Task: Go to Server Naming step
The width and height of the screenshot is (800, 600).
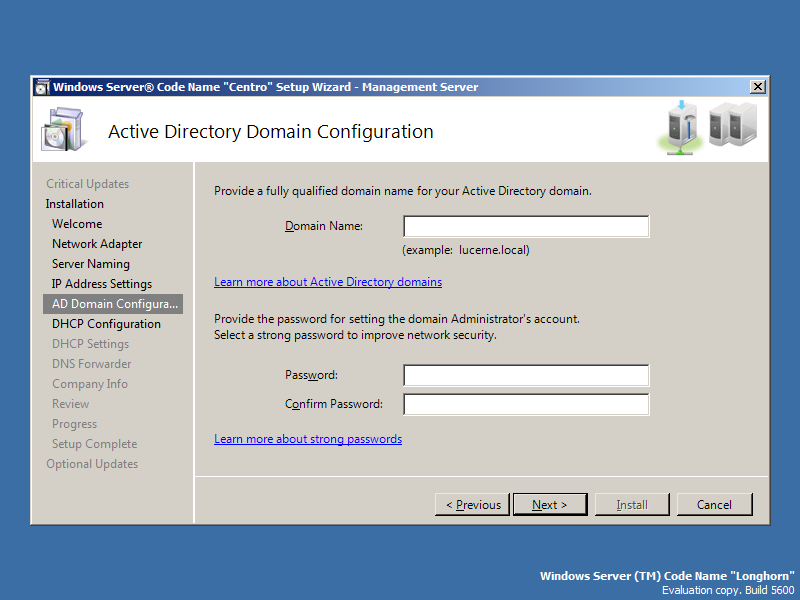Action: coord(91,264)
